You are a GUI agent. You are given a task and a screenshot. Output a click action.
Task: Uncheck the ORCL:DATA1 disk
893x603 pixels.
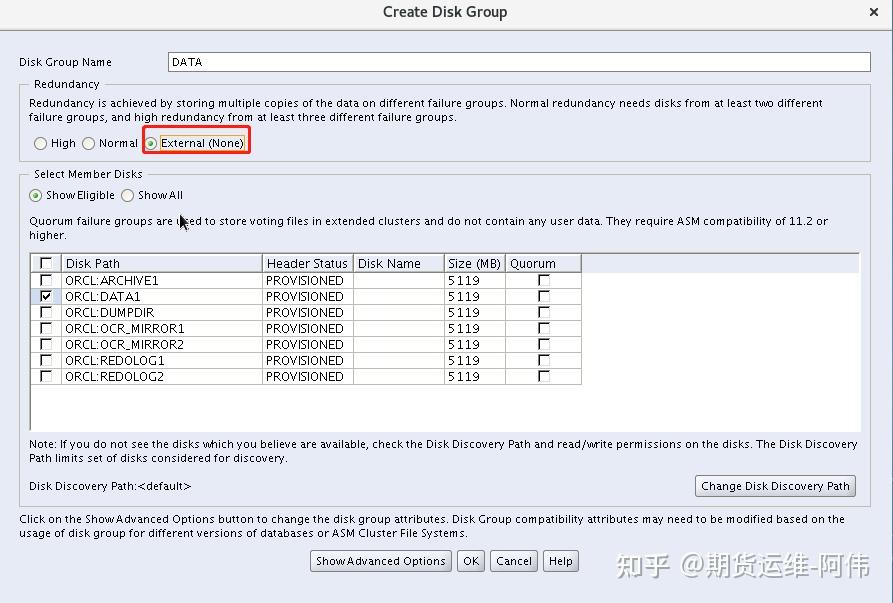tap(45, 296)
